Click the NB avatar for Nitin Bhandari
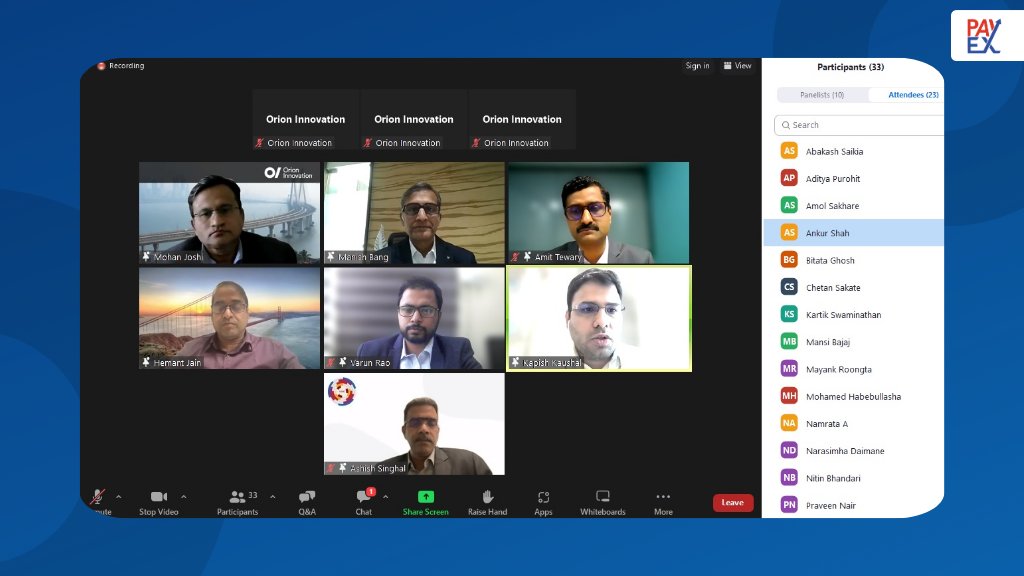Image resolution: width=1024 pixels, height=576 pixels. 789,477
